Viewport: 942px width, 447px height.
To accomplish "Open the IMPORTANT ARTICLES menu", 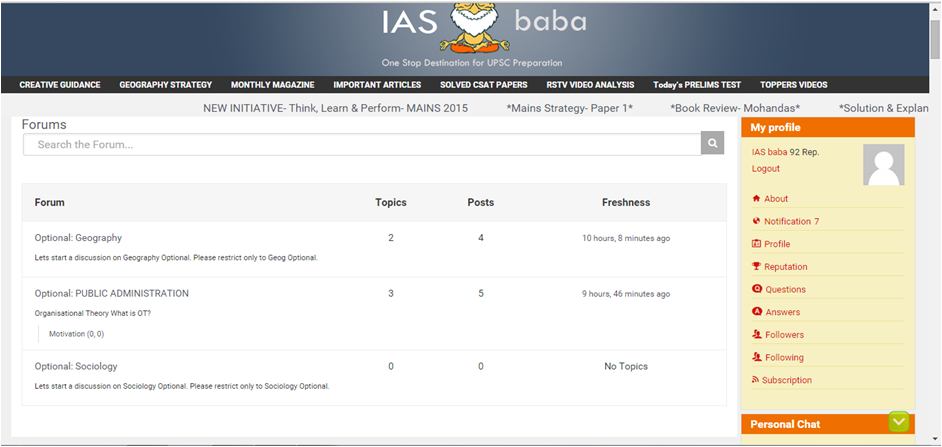I will coord(377,85).
